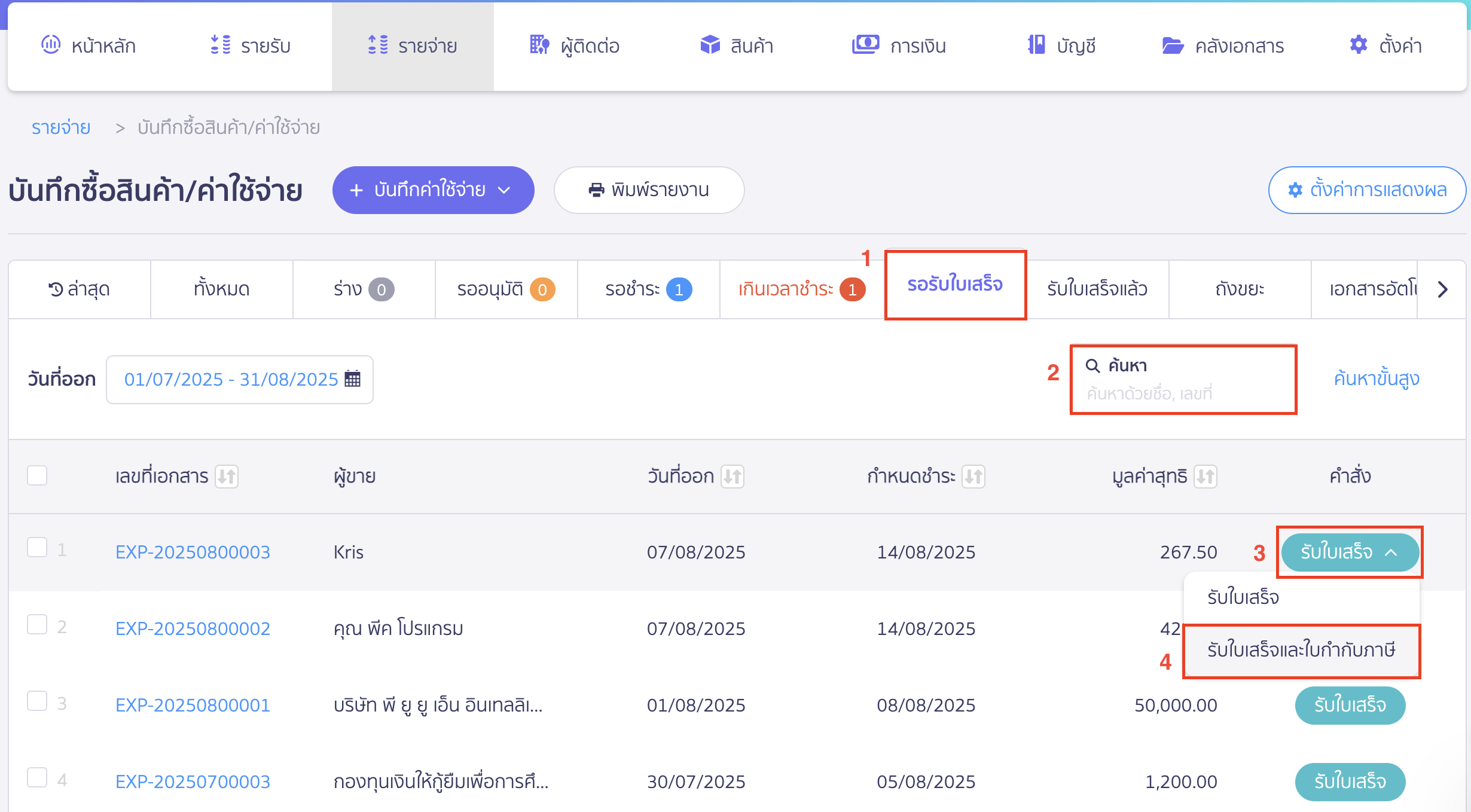Sort by เลขที่เอกสาร column
This screenshot has height=812, width=1471.
pyautogui.click(x=227, y=477)
